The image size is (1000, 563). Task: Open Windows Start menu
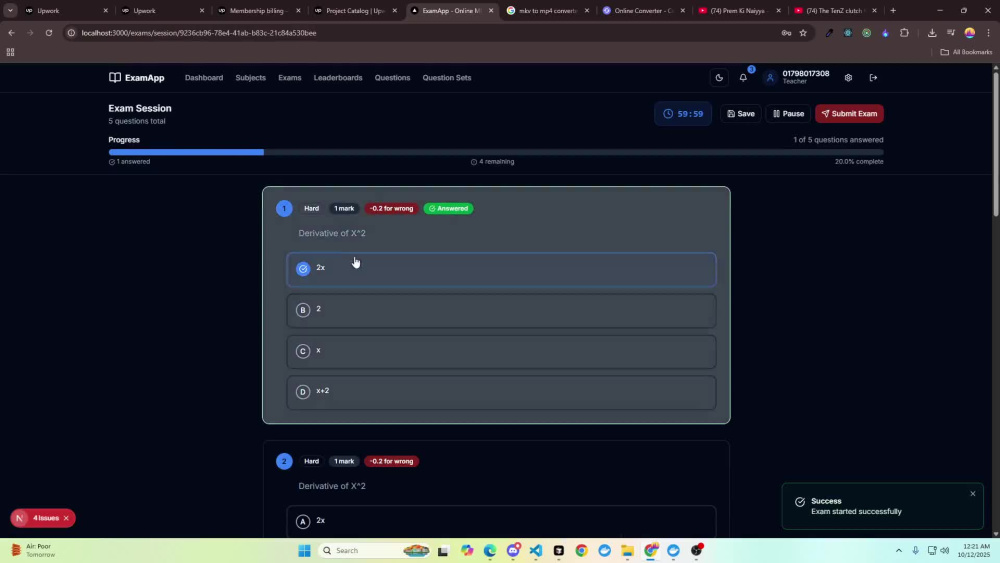(304, 550)
